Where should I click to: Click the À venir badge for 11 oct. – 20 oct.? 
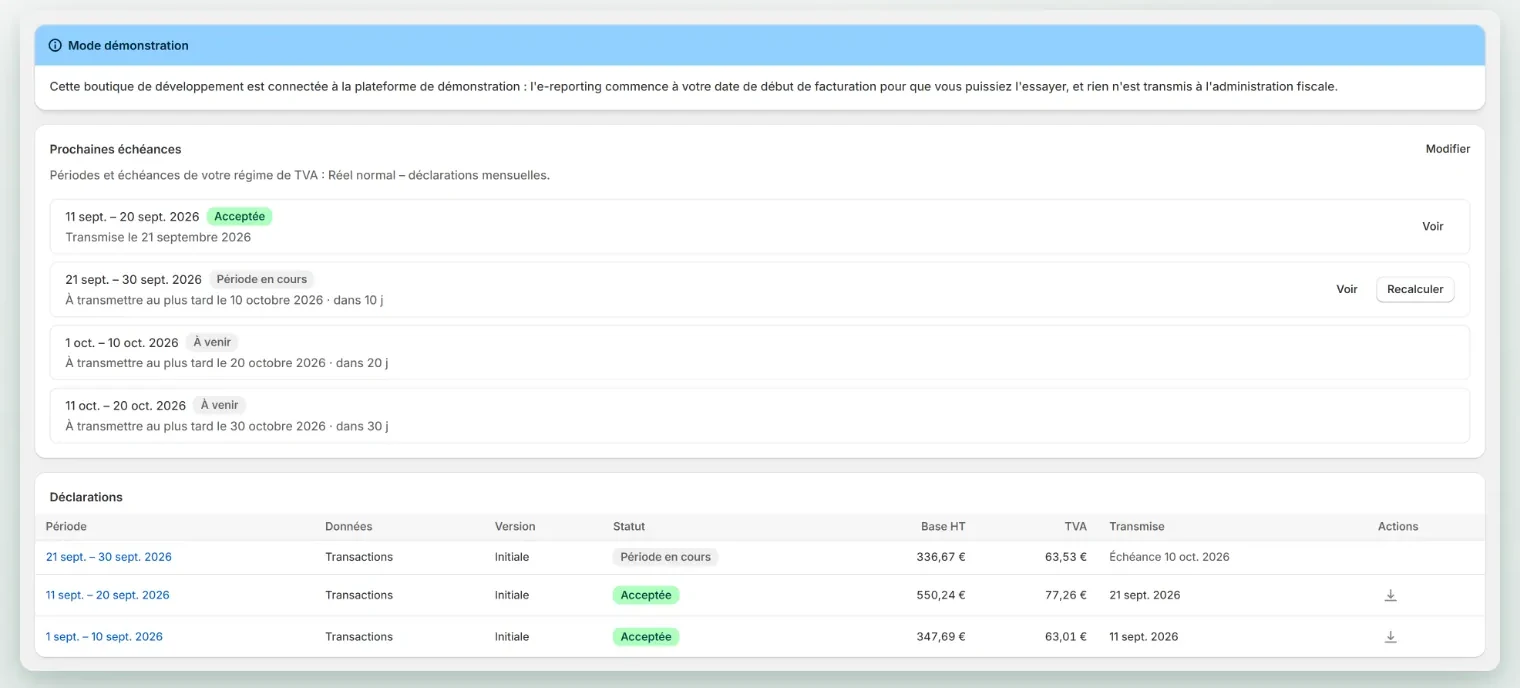[x=219, y=405]
